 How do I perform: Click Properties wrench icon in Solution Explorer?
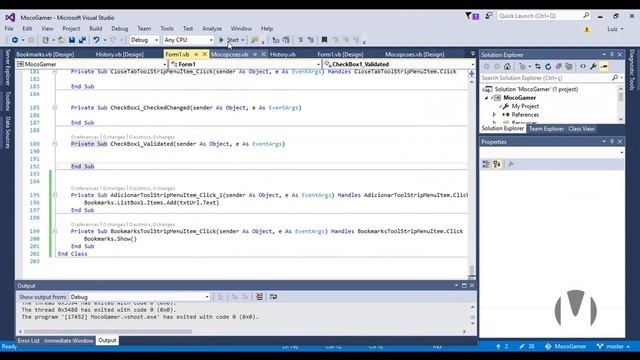593,67
